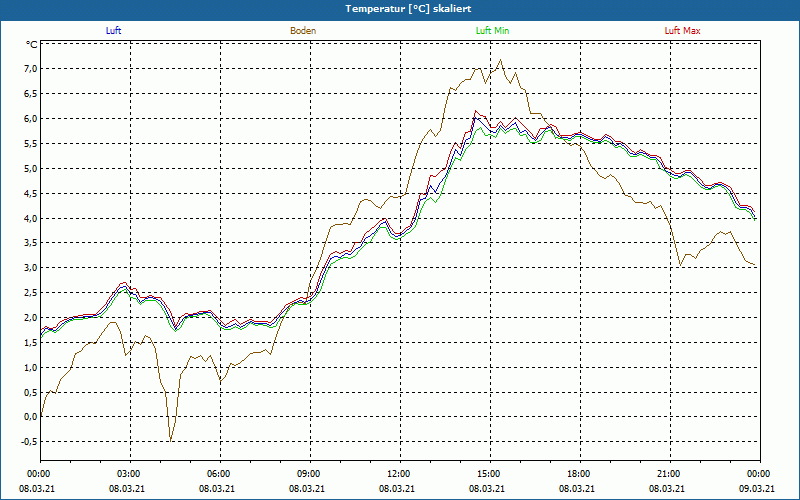
Task: Click the '08.03.21' date under 09:00
Action: point(307,489)
